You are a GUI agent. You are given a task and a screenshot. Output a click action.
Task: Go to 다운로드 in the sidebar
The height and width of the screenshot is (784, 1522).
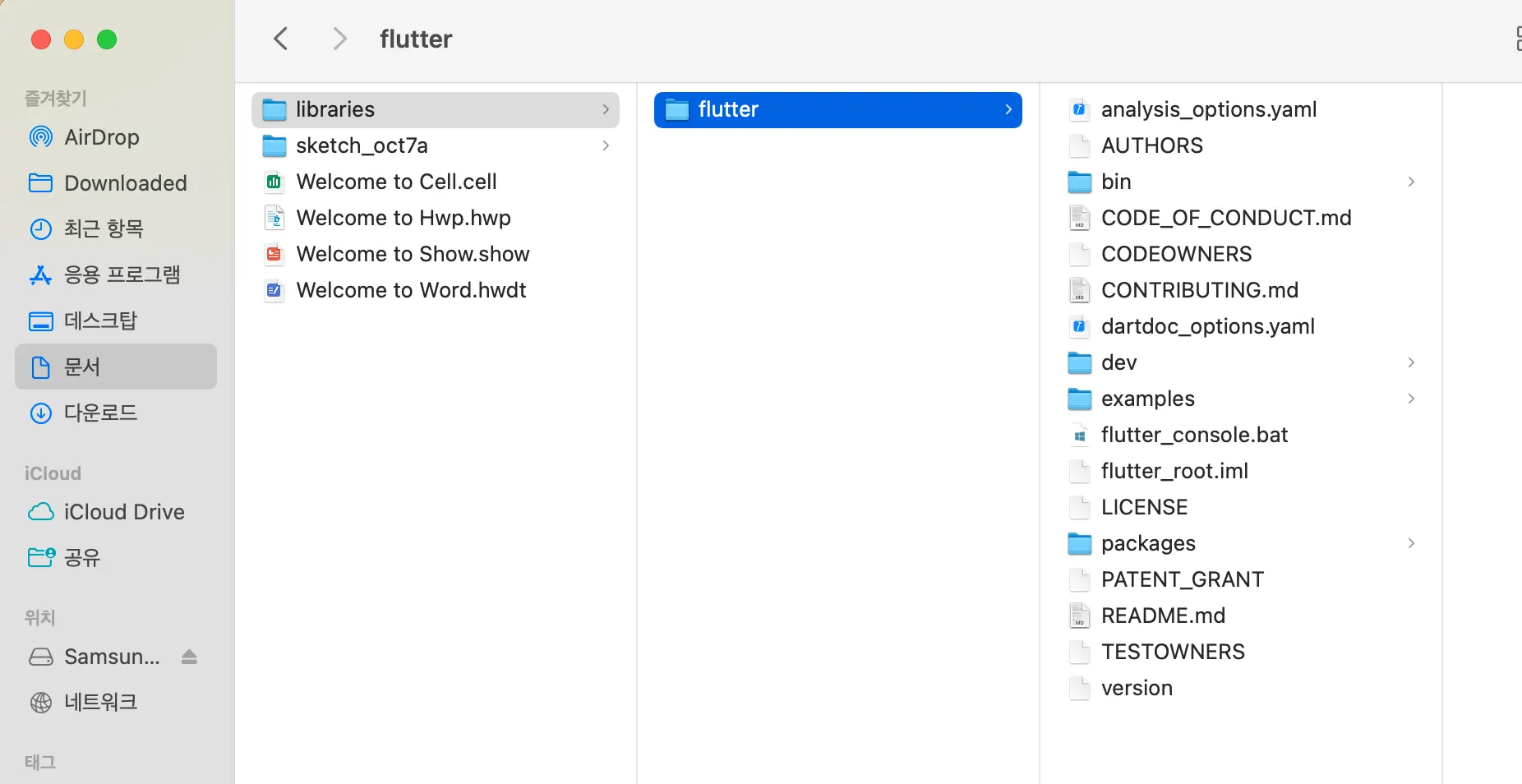pos(100,413)
